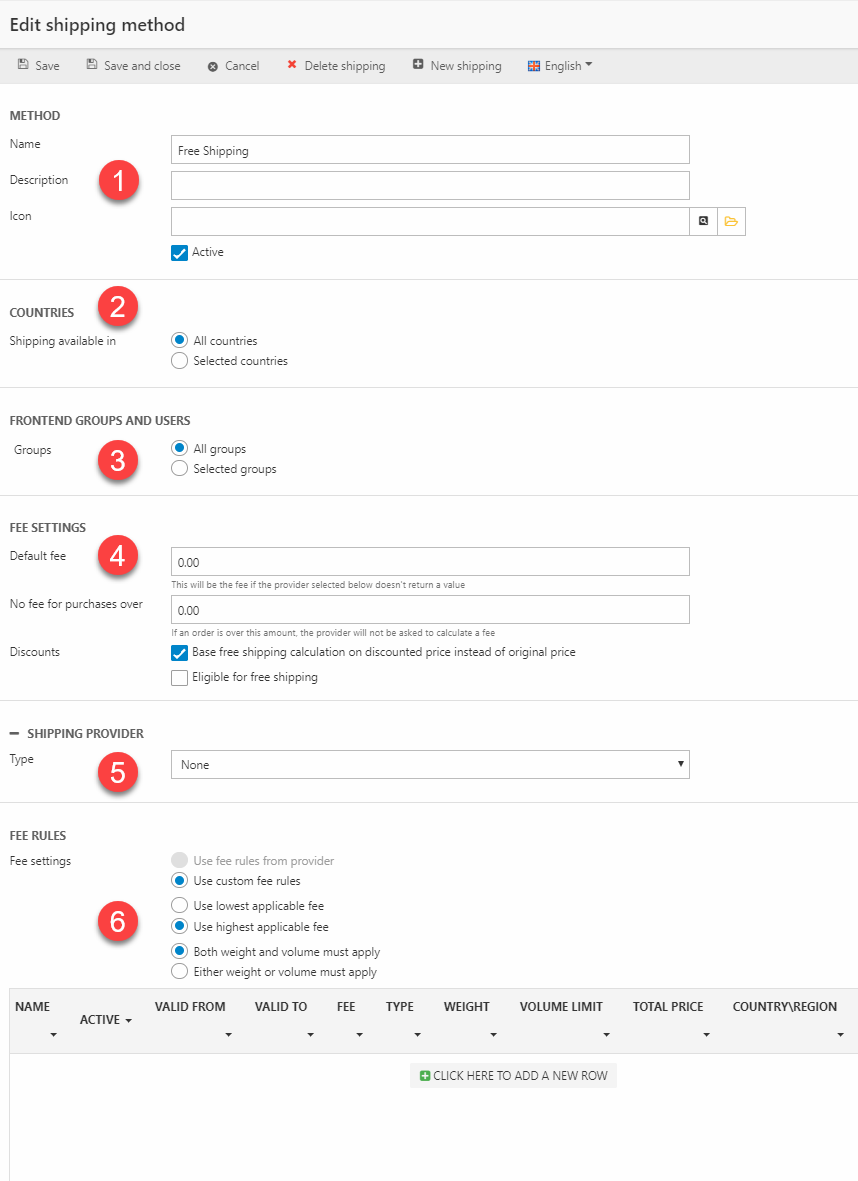The image size is (858, 1181).
Task: Choose Use lowest applicable fee option
Action: click(x=180, y=906)
